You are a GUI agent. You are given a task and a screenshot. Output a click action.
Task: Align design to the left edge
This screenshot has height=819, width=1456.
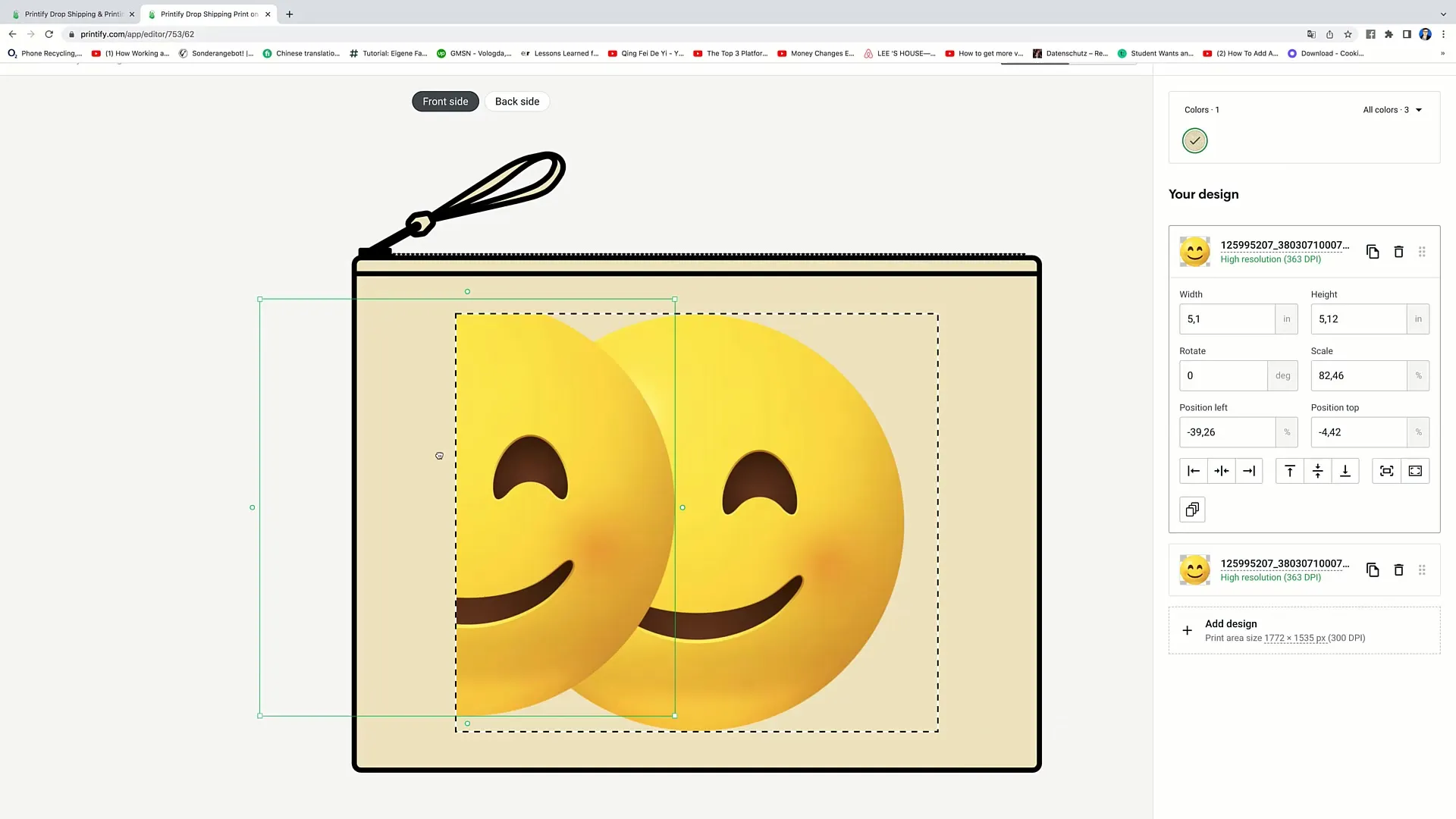coord(1194,471)
